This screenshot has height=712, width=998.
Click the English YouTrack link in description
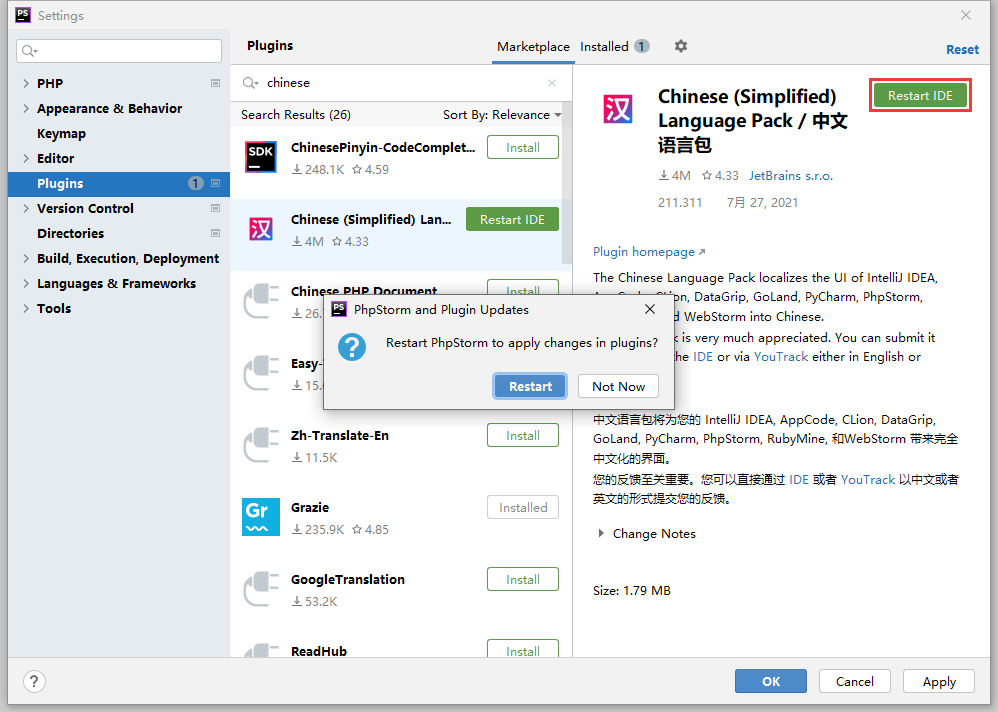click(x=780, y=357)
